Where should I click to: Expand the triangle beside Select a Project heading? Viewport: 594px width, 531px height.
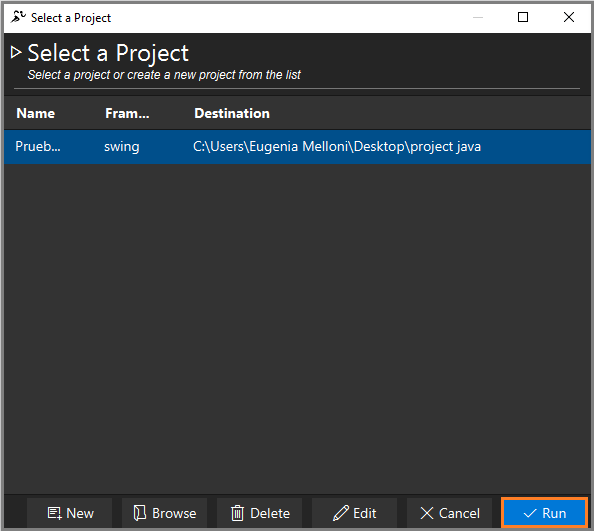coord(16,52)
